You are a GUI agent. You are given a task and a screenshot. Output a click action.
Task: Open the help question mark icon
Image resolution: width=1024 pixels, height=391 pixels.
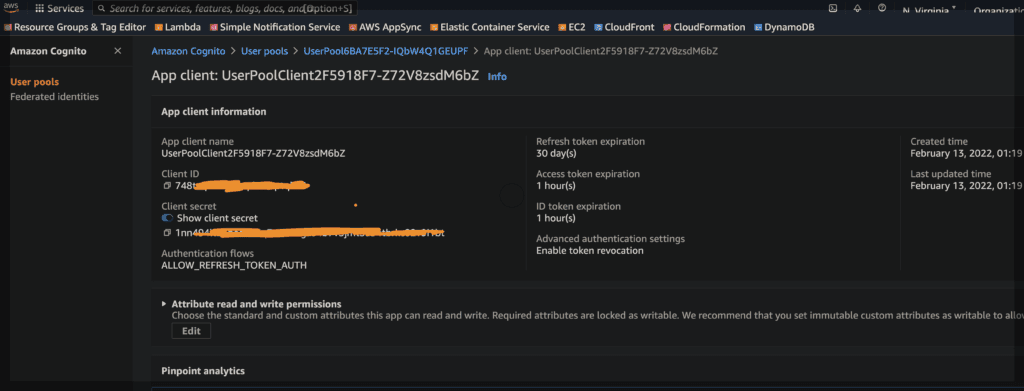tap(882, 8)
